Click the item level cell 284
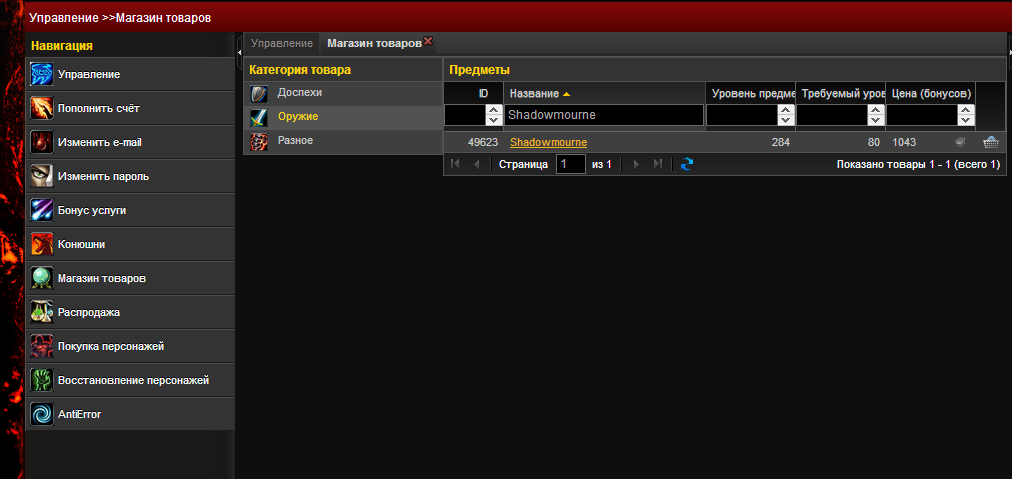The height and width of the screenshot is (479, 1012). click(x=780, y=142)
